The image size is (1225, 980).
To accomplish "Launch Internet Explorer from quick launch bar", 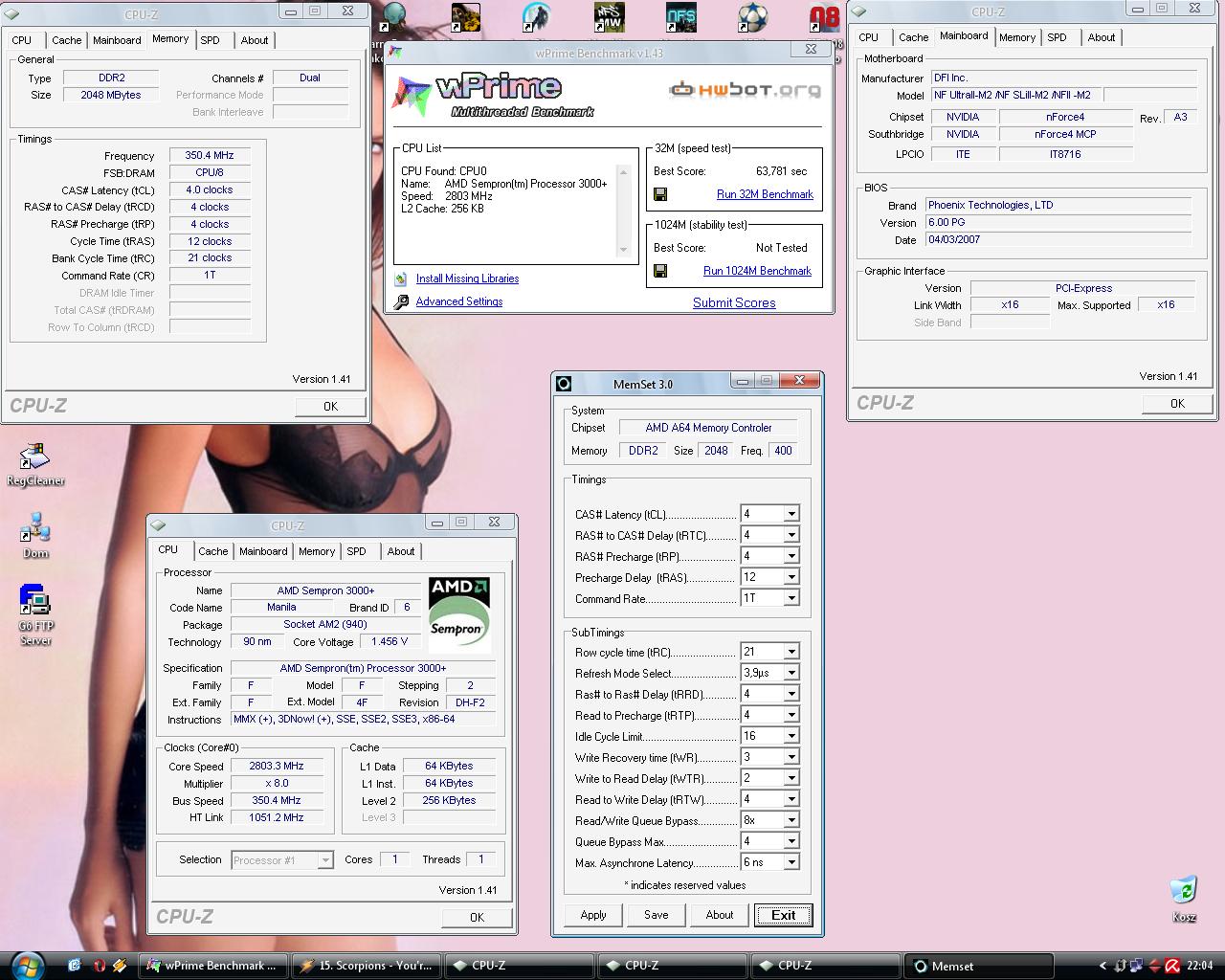I will coord(75,966).
